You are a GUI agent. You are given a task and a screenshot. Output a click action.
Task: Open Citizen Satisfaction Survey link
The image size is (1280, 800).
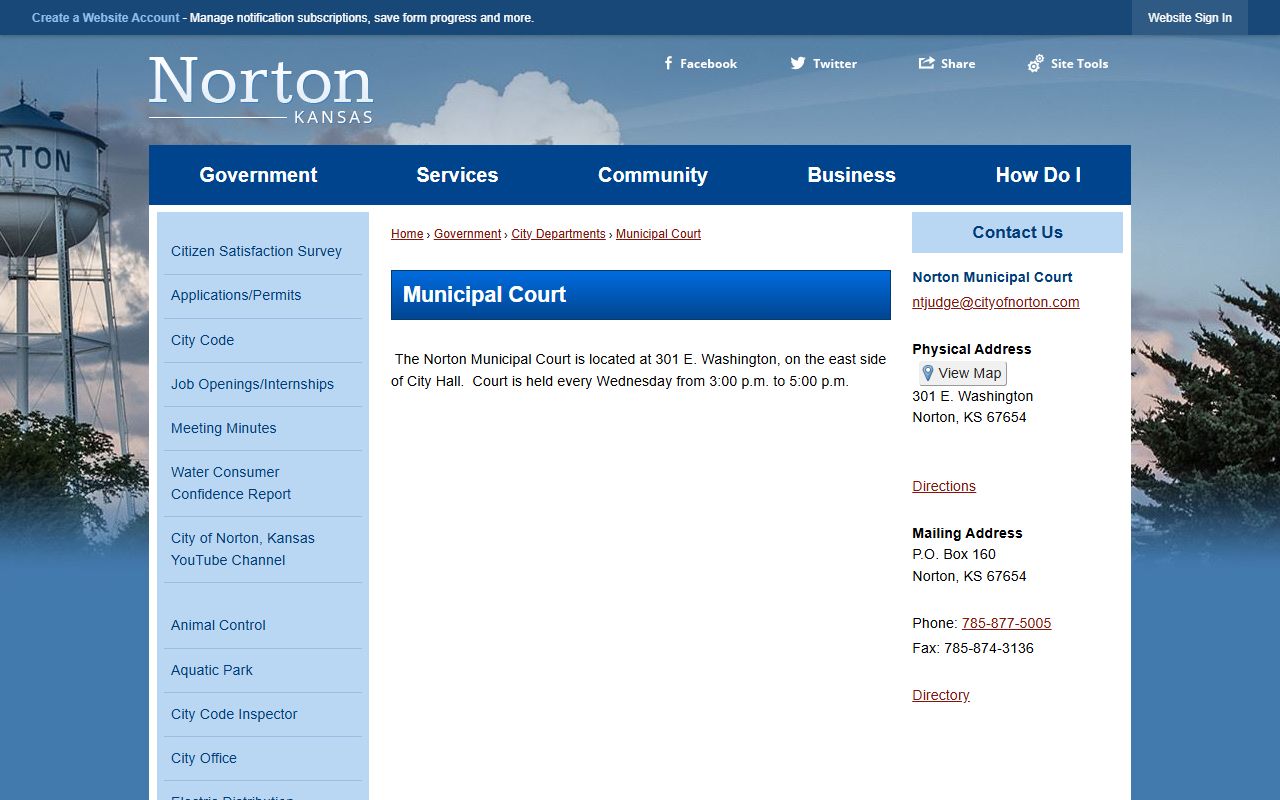click(256, 251)
